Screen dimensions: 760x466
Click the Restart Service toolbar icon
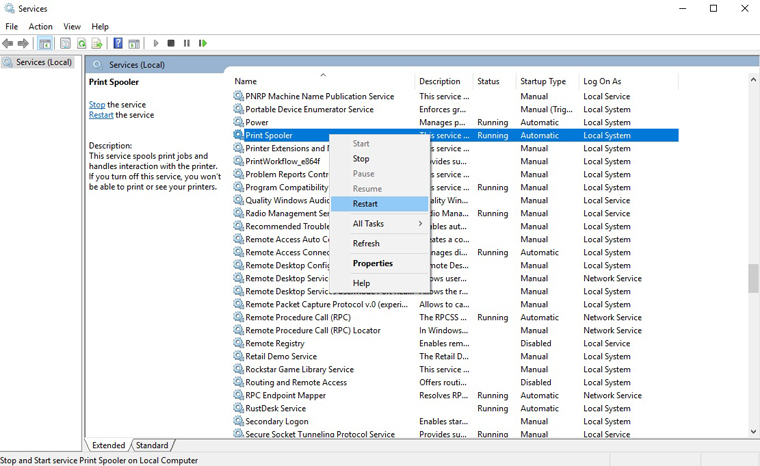tap(203, 44)
